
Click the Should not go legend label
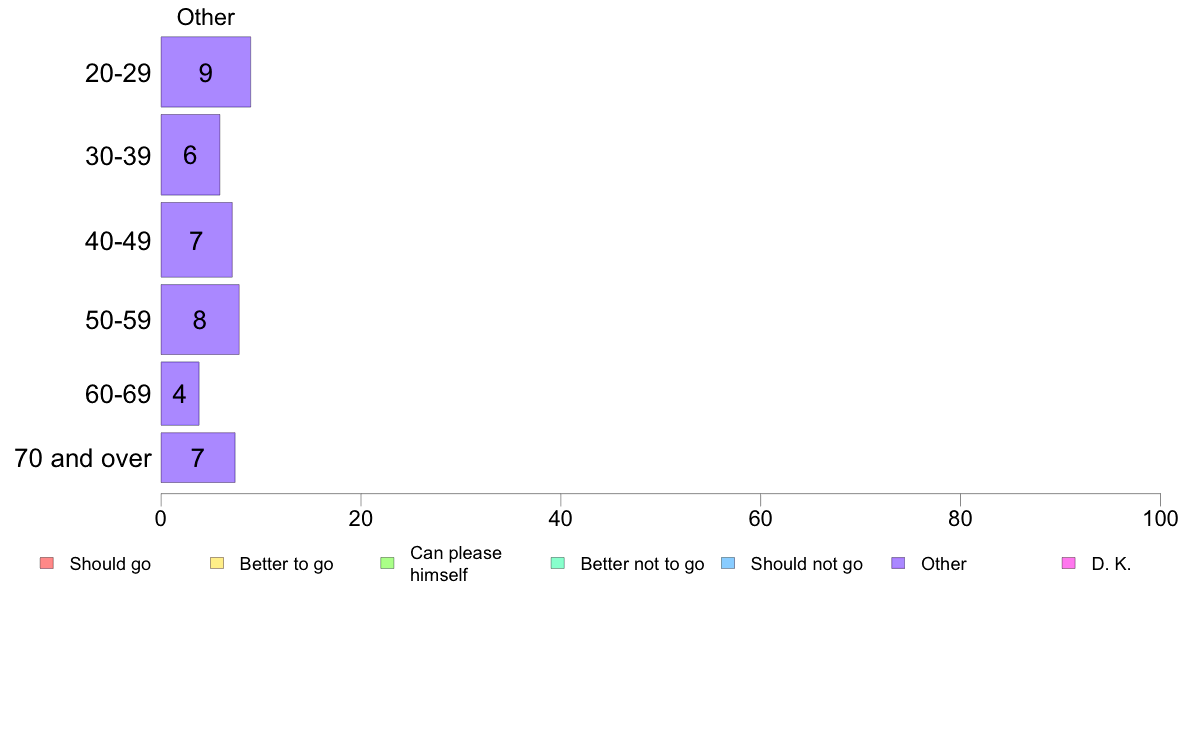(x=806, y=564)
